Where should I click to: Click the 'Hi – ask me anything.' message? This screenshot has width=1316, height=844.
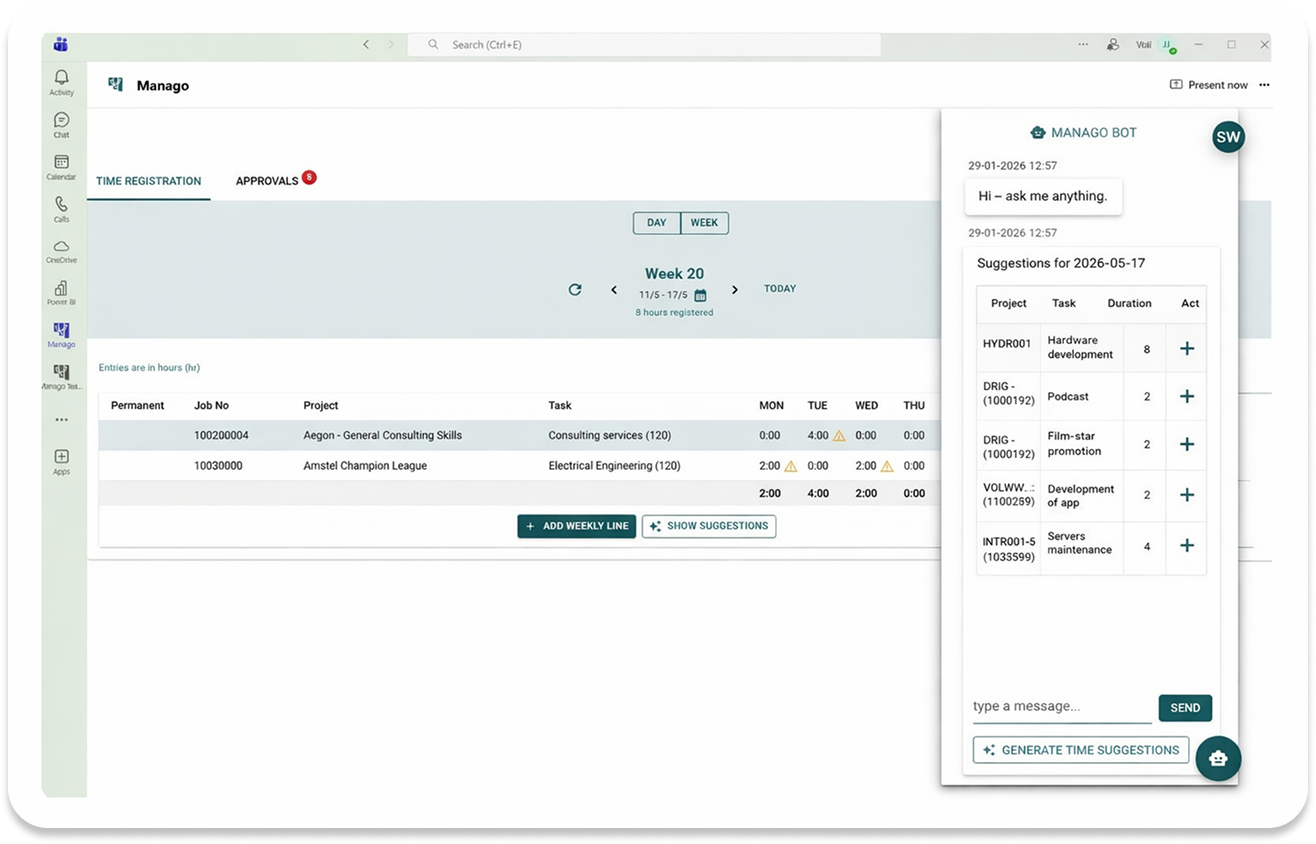click(x=1043, y=196)
